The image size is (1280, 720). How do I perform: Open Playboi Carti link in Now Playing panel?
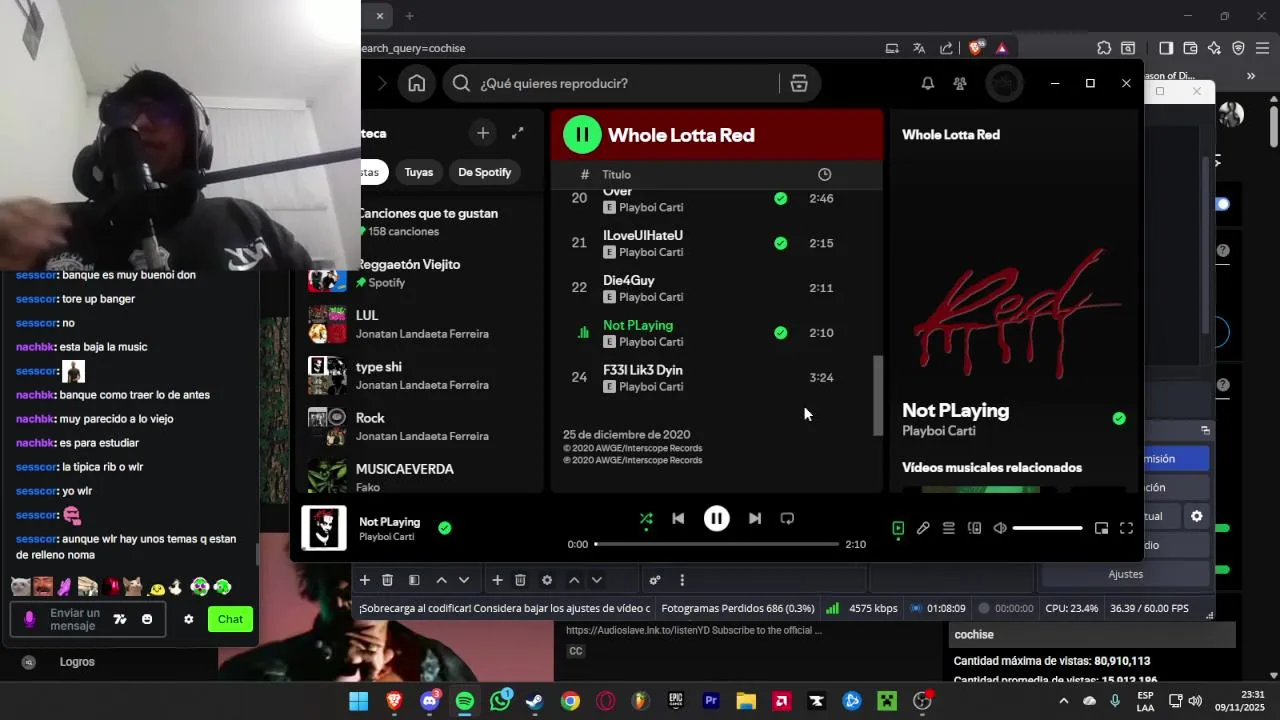[x=938, y=431]
